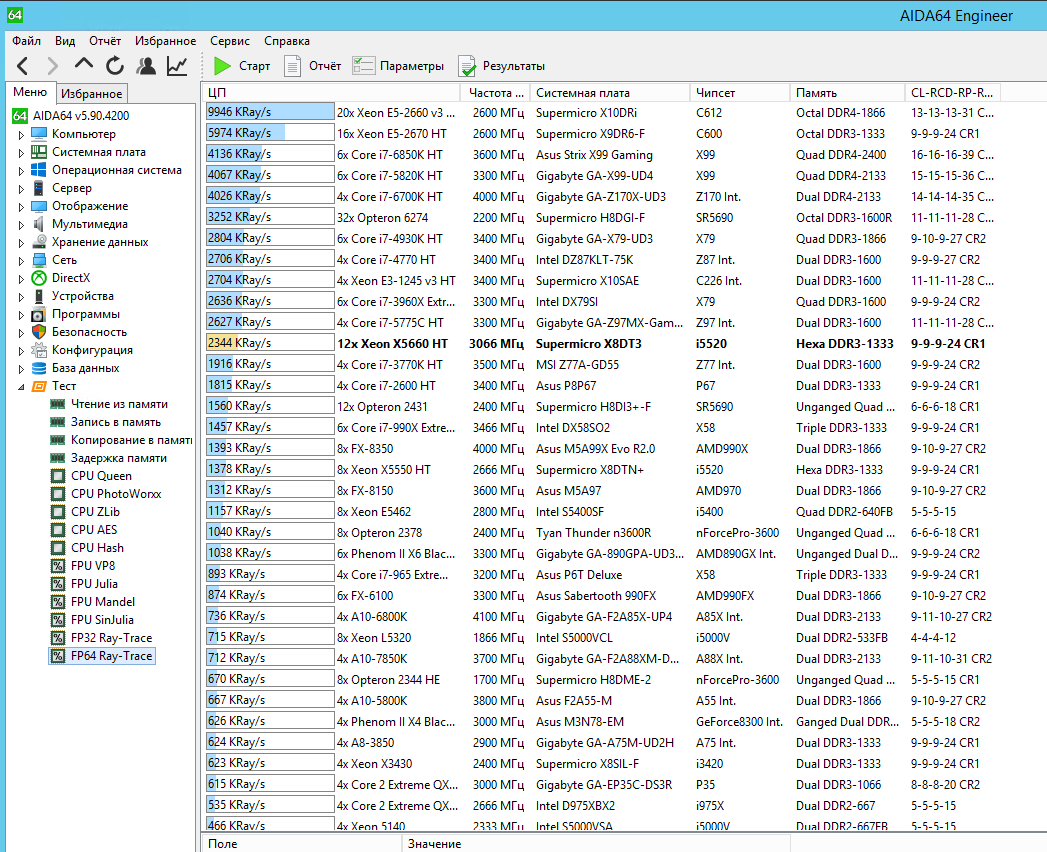Viewport: 1047px width, 852px height.
Task: Select the highlighted 2344 KRay/s result bar
Action: coord(270,343)
